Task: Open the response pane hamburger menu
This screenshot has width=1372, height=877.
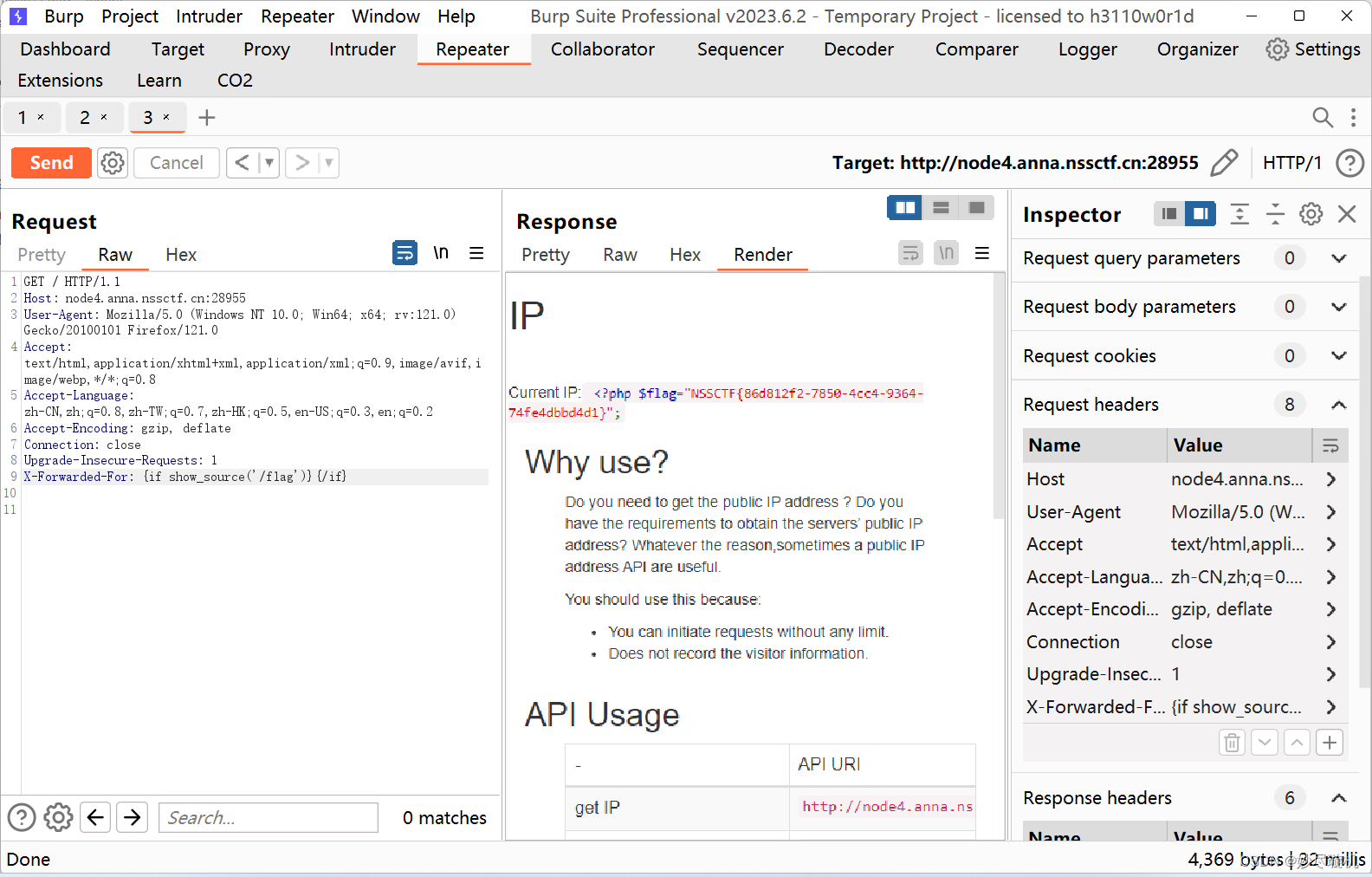Action: (x=982, y=253)
